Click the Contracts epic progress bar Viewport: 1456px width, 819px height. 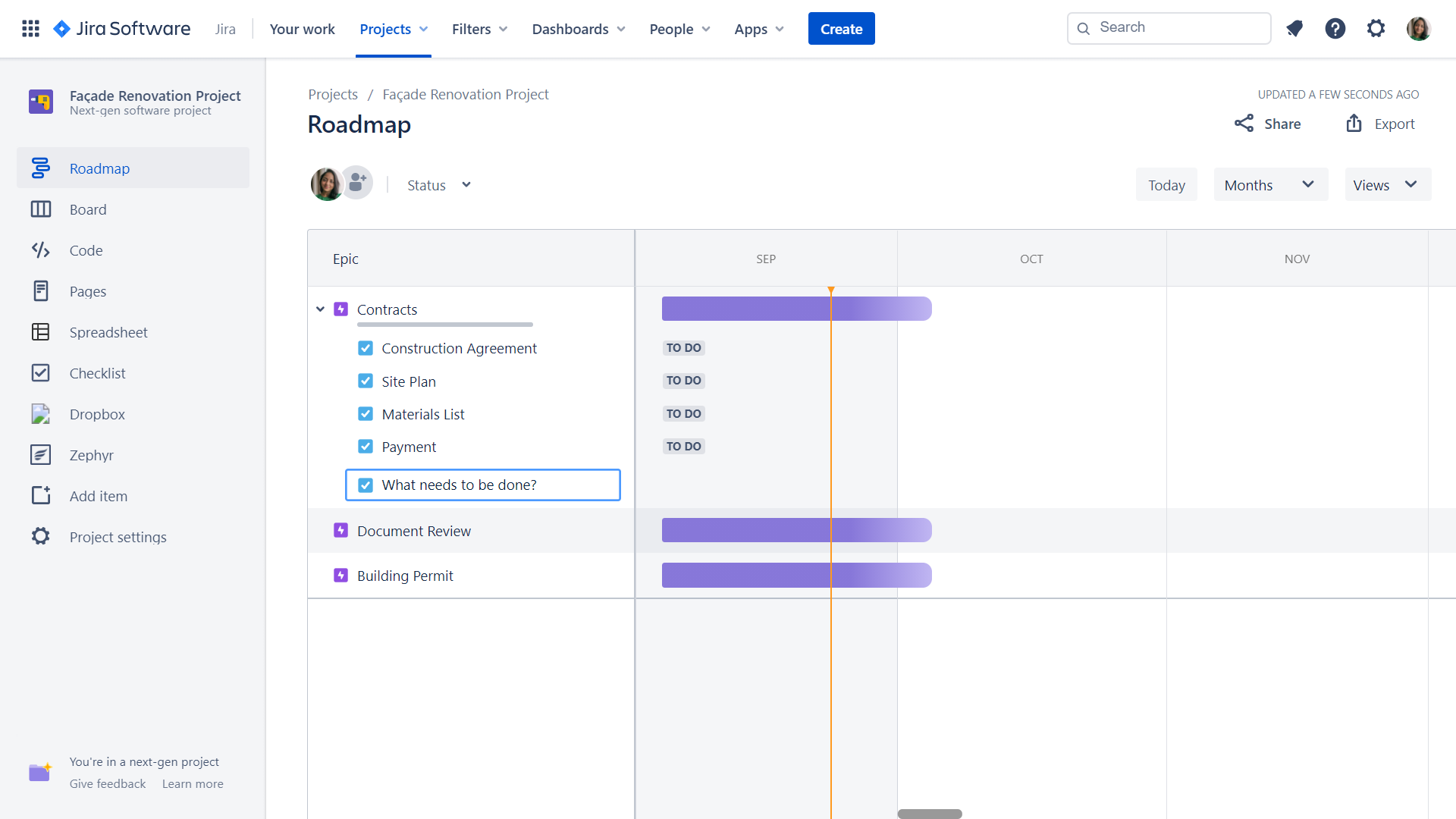(796, 309)
